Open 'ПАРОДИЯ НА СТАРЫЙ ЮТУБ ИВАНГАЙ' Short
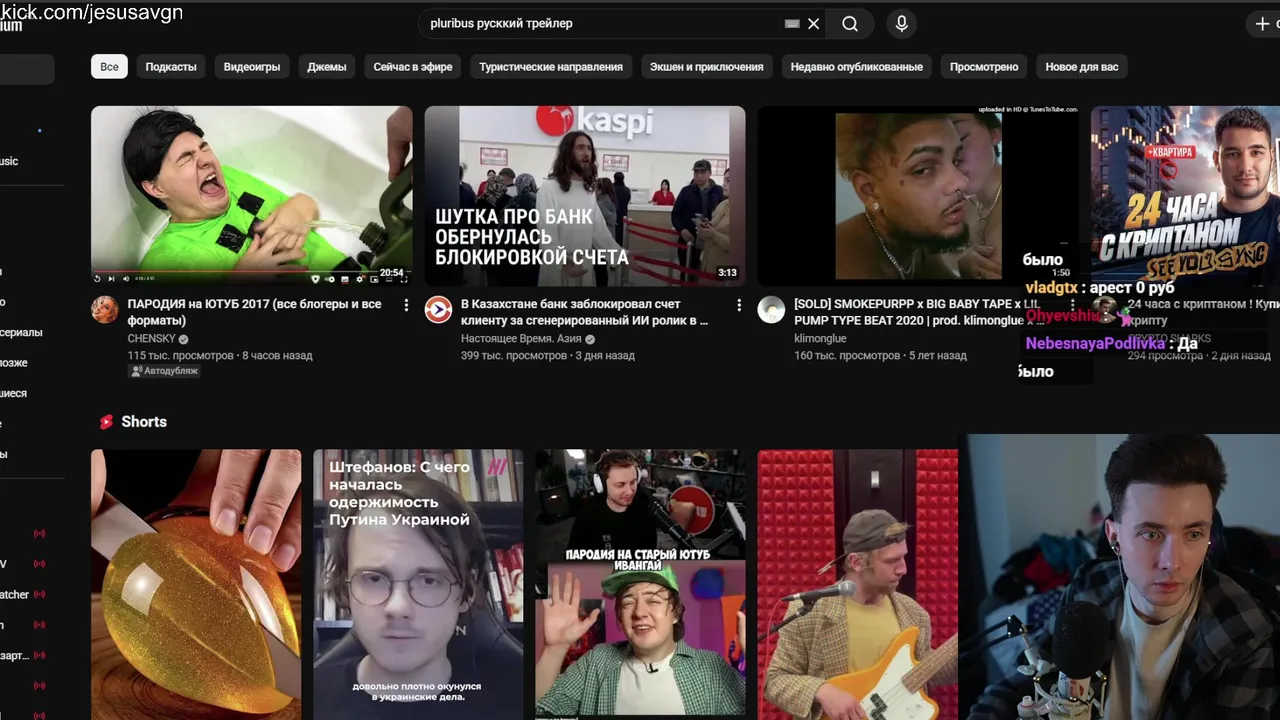 pos(640,584)
